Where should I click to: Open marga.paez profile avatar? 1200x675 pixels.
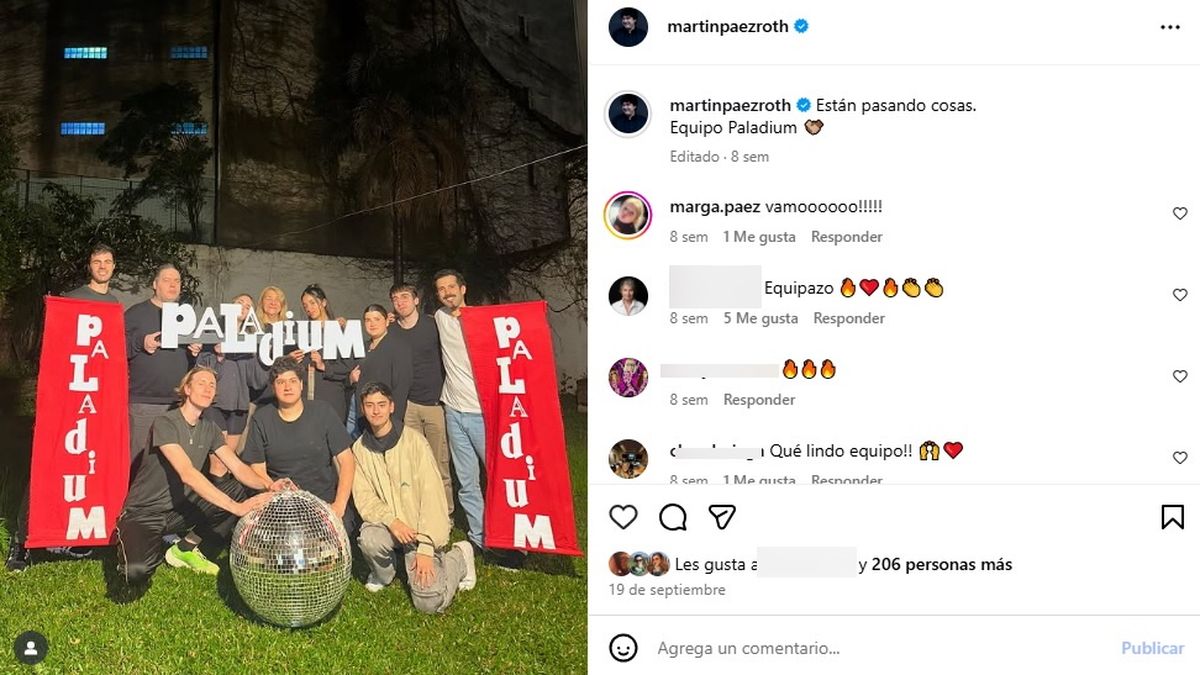pyautogui.click(x=628, y=214)
